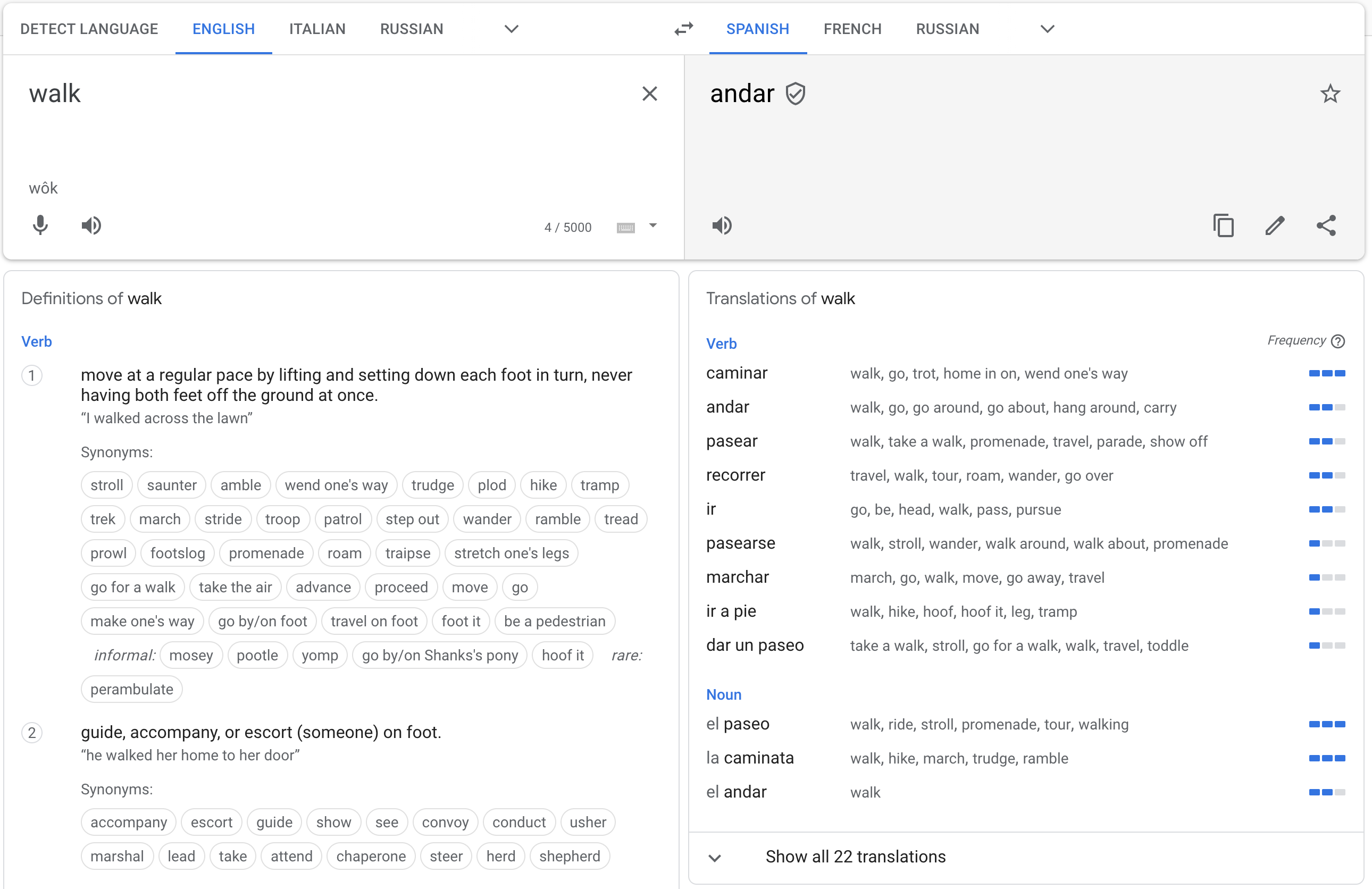
Task: Share the translation
Action: 1326,225
